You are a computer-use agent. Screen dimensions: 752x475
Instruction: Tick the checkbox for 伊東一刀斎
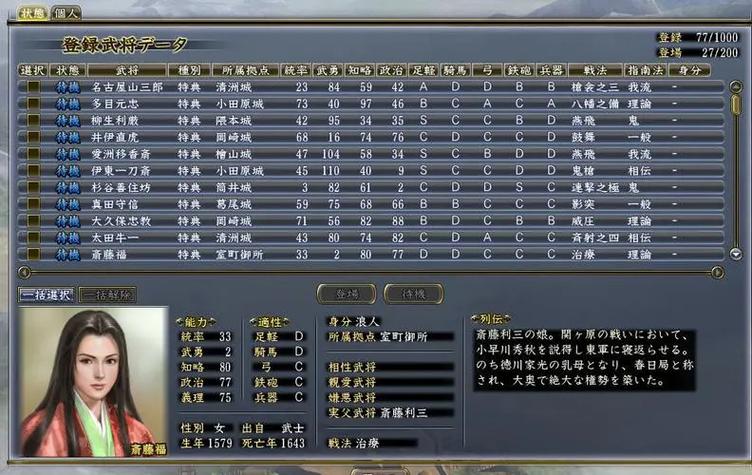[33, 171]
